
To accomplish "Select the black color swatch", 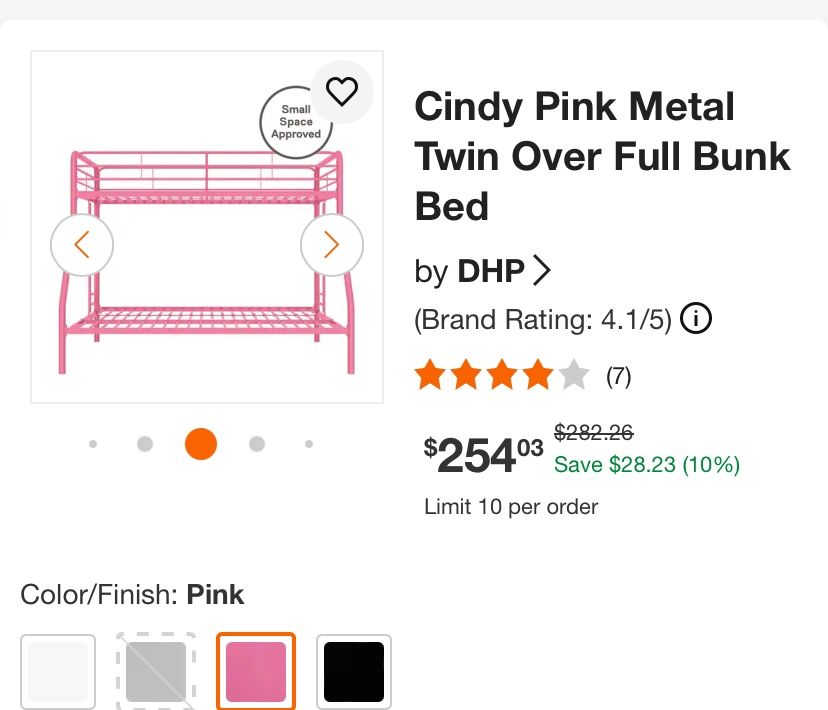I will pyautogui.click(x=354, y=671).
